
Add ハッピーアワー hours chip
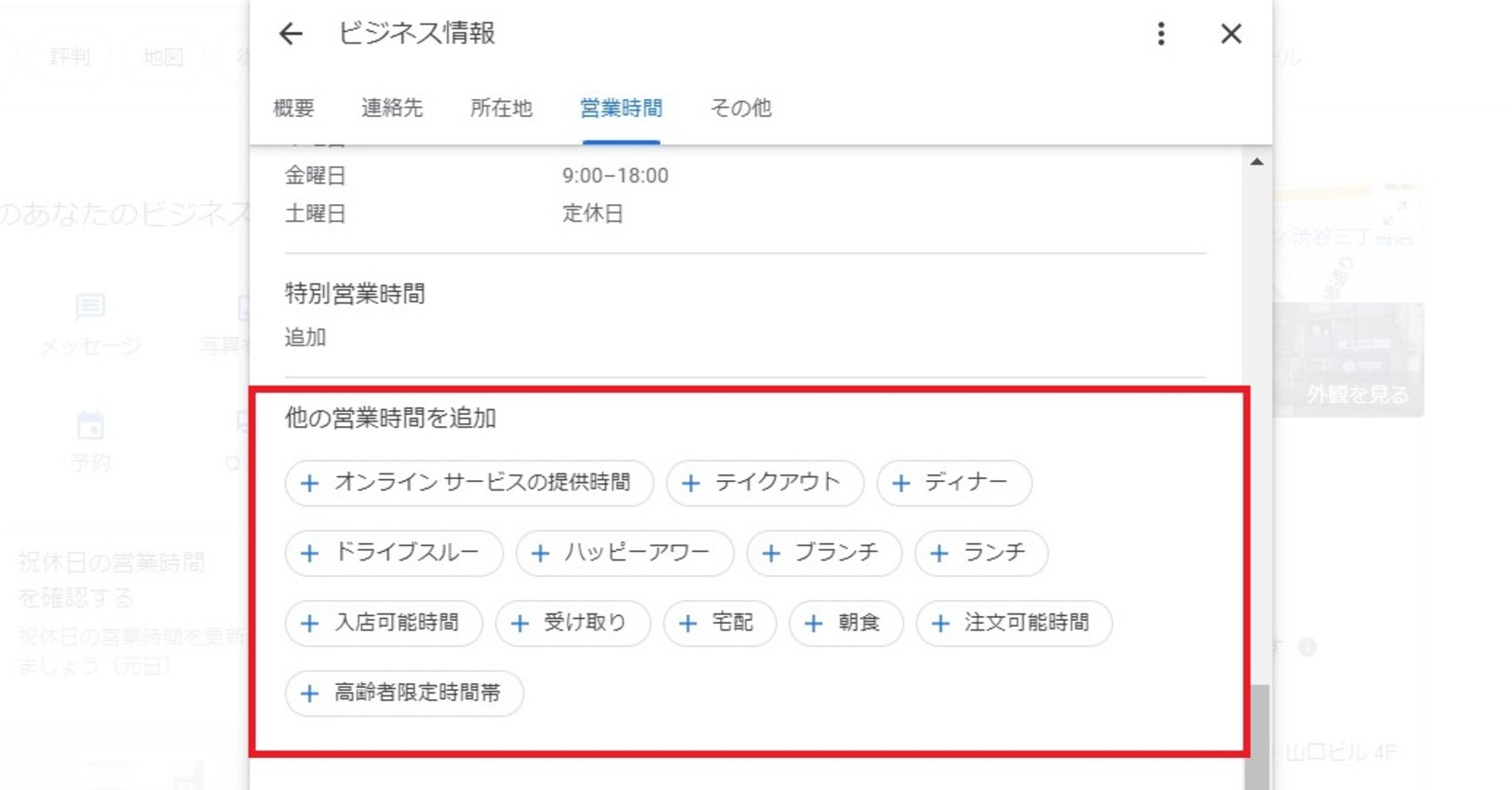(x=625, y=553)
